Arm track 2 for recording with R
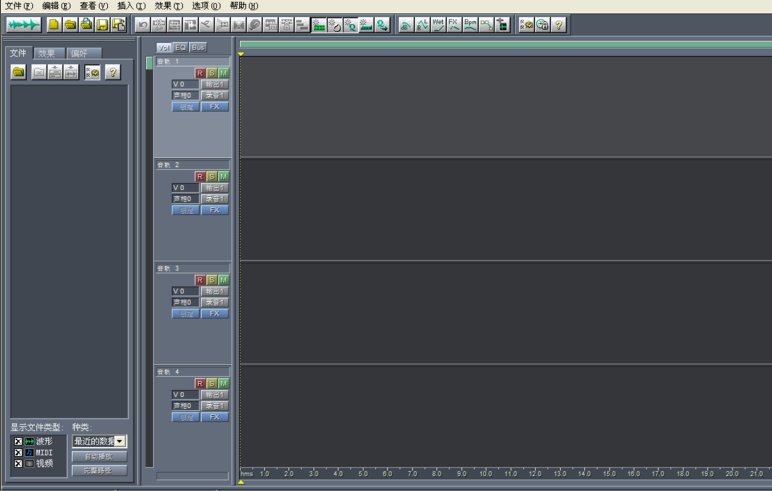The image size is (772, 491). click(200, 176)
